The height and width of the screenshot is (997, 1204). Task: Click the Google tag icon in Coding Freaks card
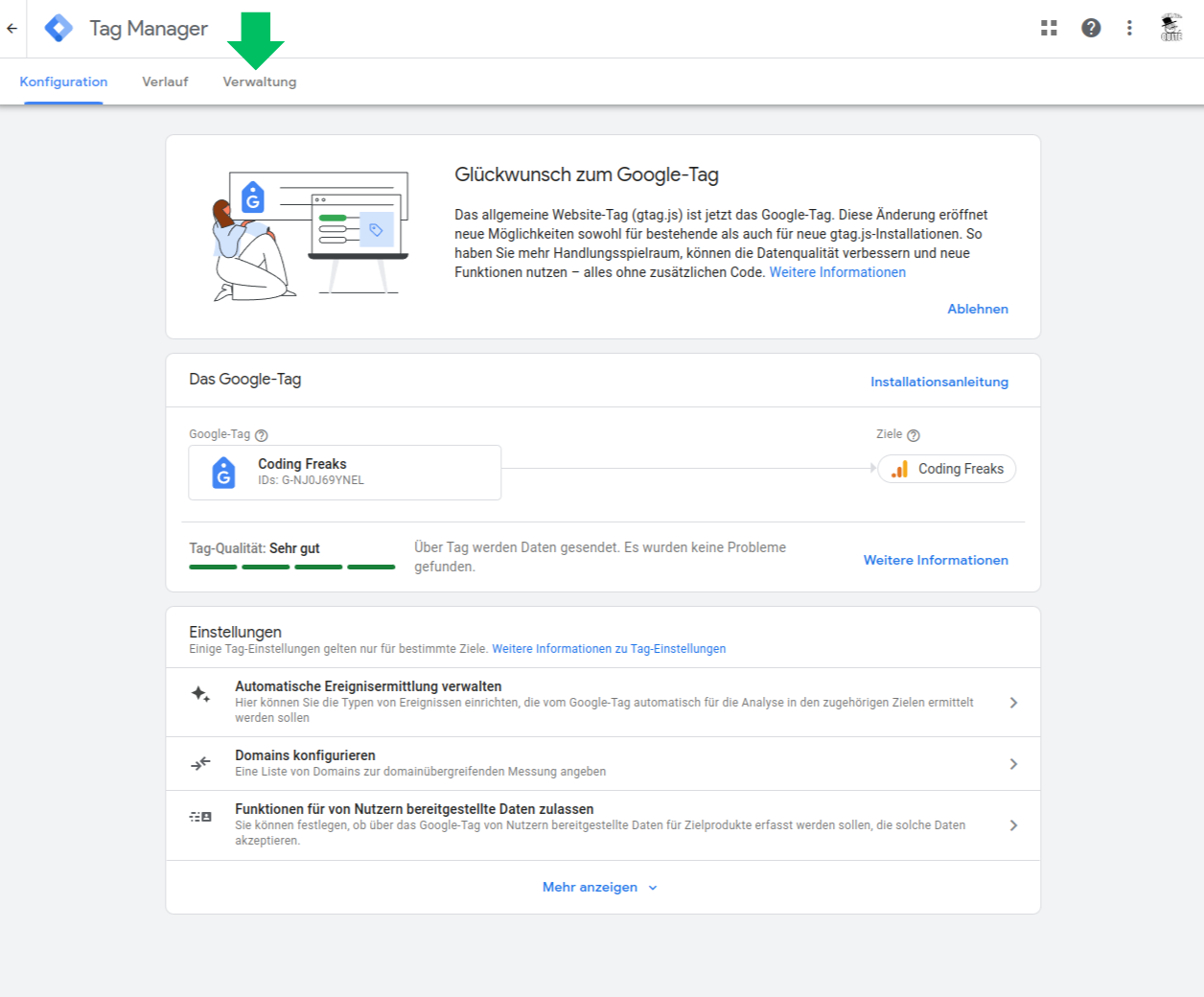point(223,473)
